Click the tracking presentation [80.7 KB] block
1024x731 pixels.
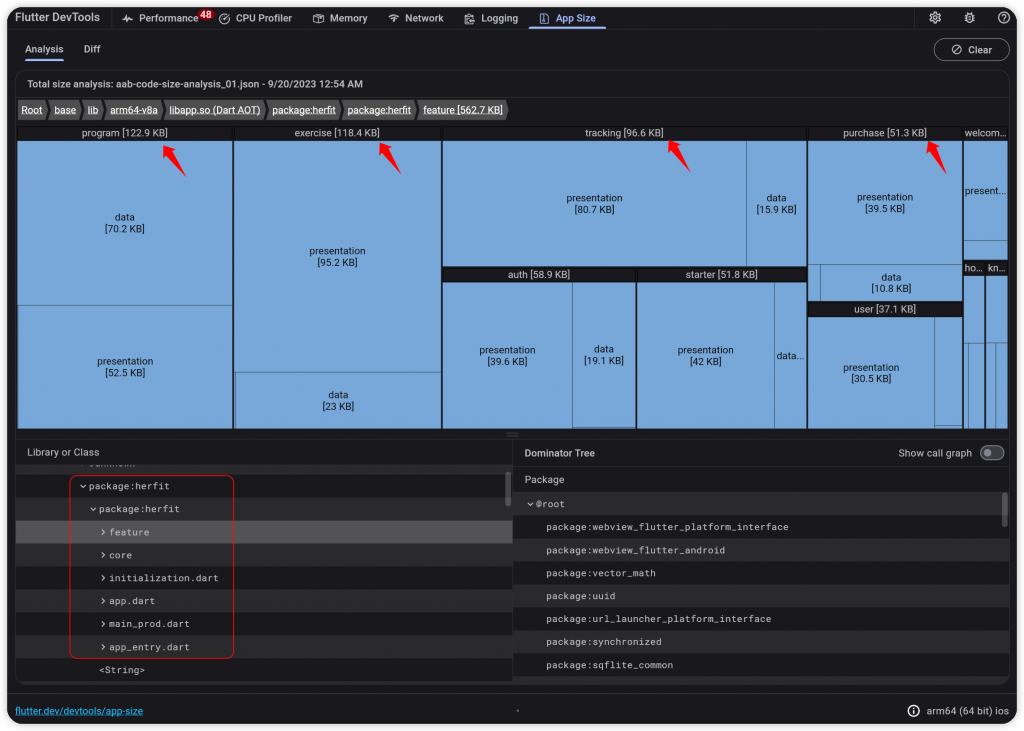click(594, 204)
